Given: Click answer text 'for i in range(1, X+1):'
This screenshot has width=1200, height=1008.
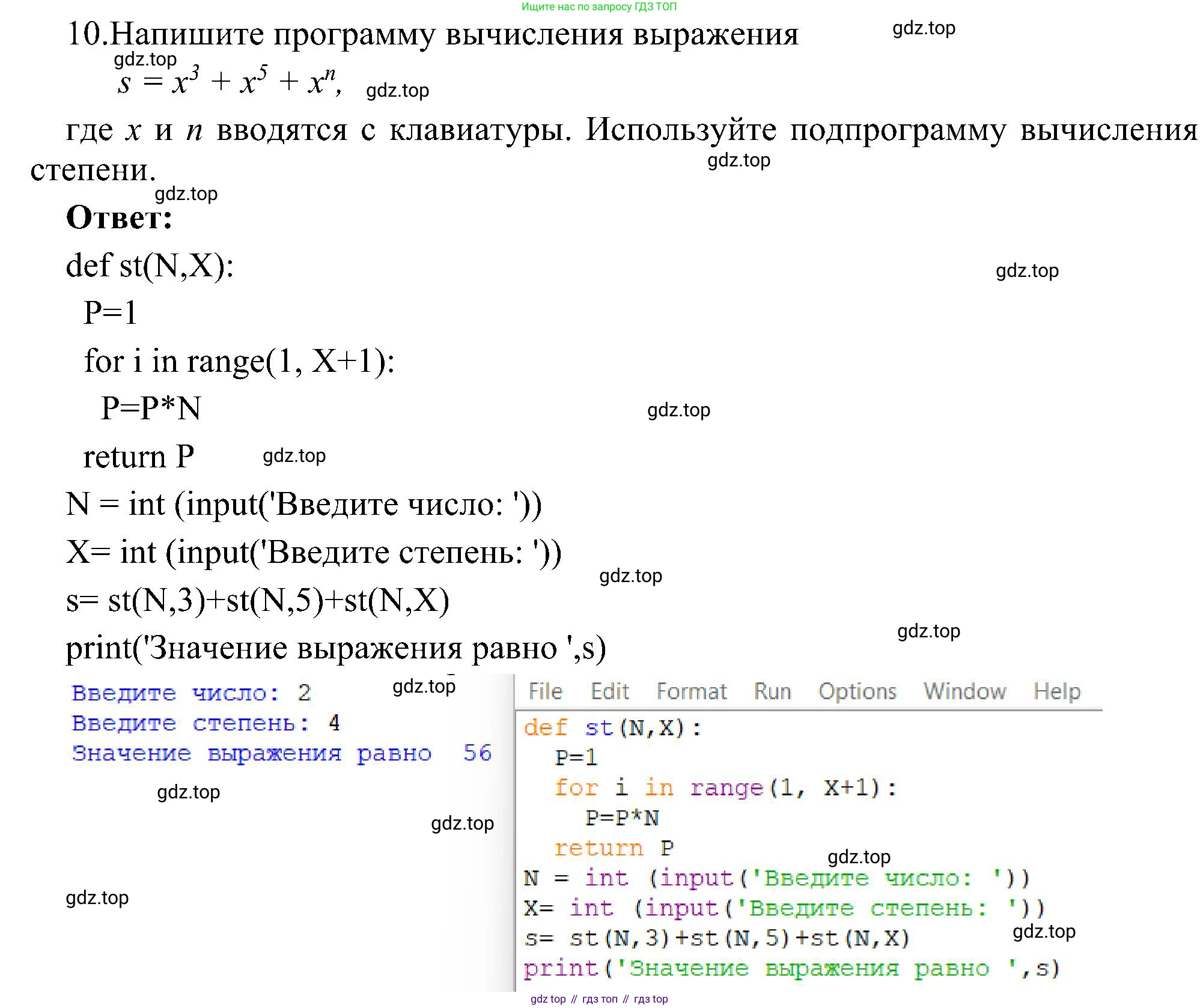Looking at the screenshot, I should 239,361.
